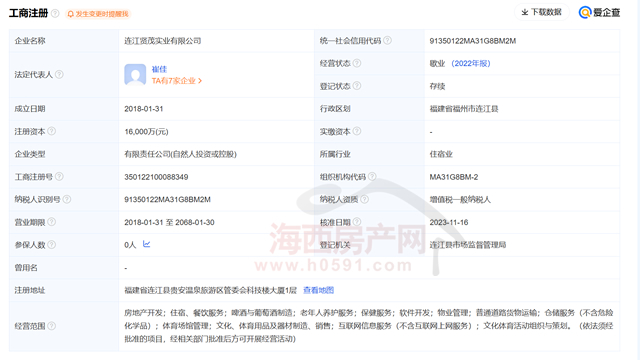Click the organization code MA31G8BM-2
Image resolution: width=640 pixels, height=360 pixels.
pos(454,177)
